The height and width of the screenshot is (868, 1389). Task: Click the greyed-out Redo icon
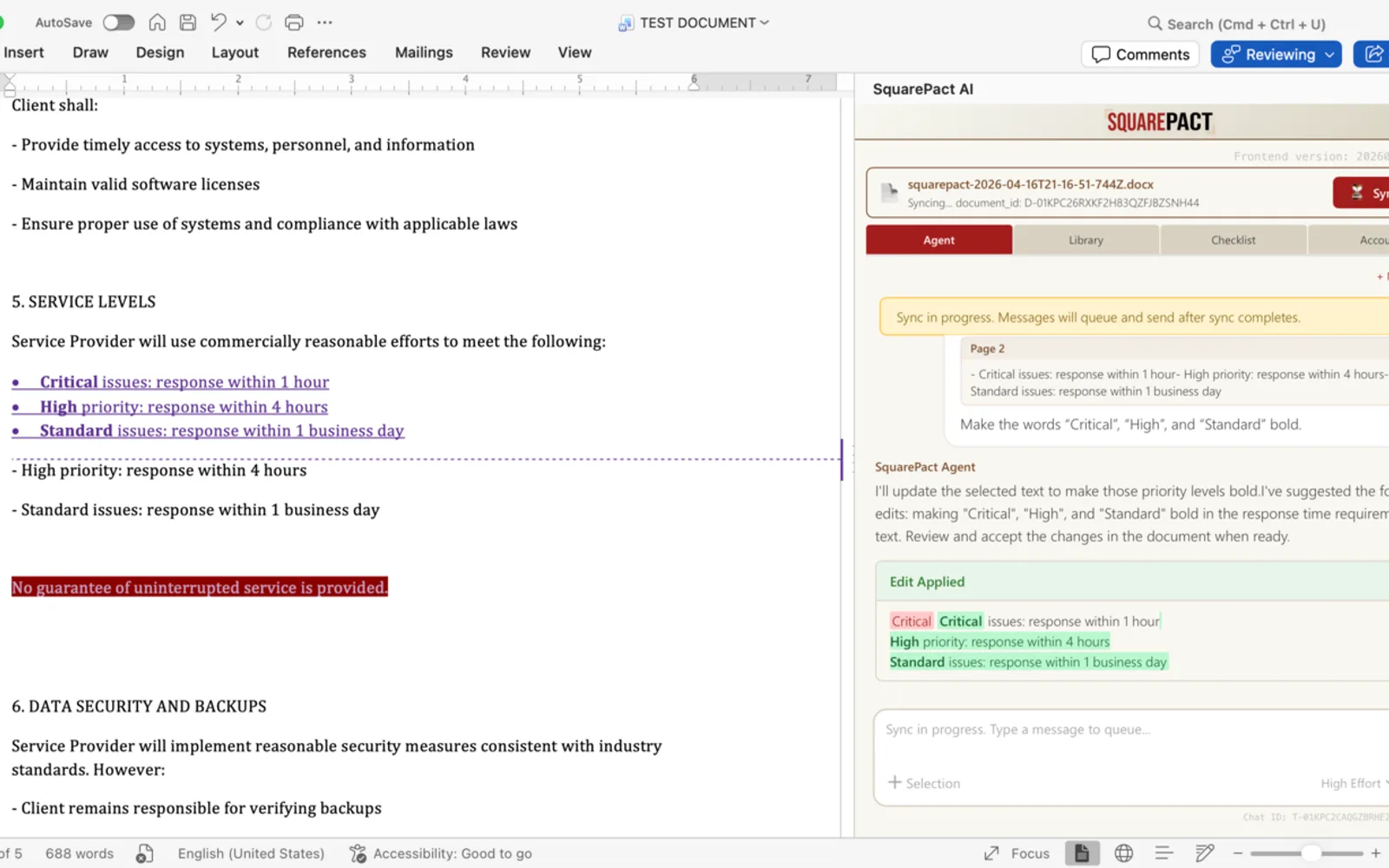tap(264, 23)
